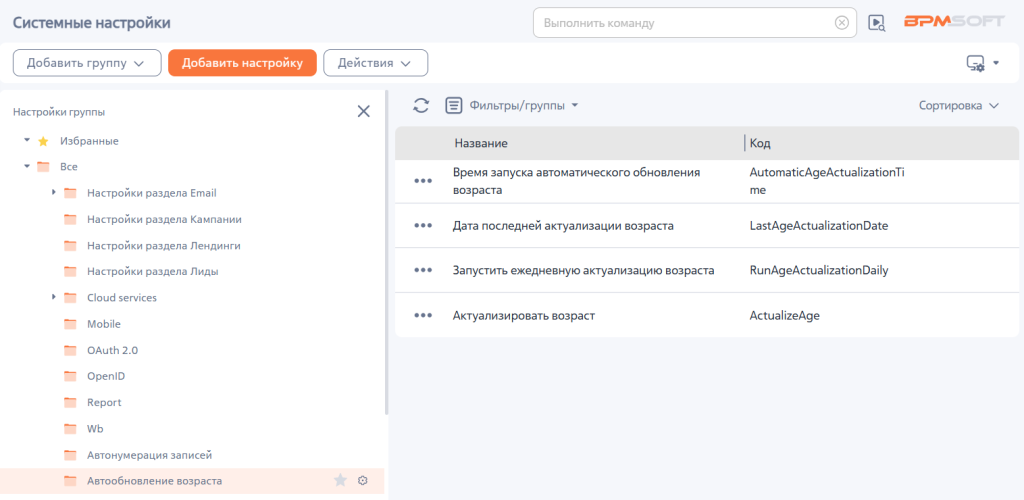
Task: Open the Фильтры/группы dropdown
Action: (x=524, y=105)
